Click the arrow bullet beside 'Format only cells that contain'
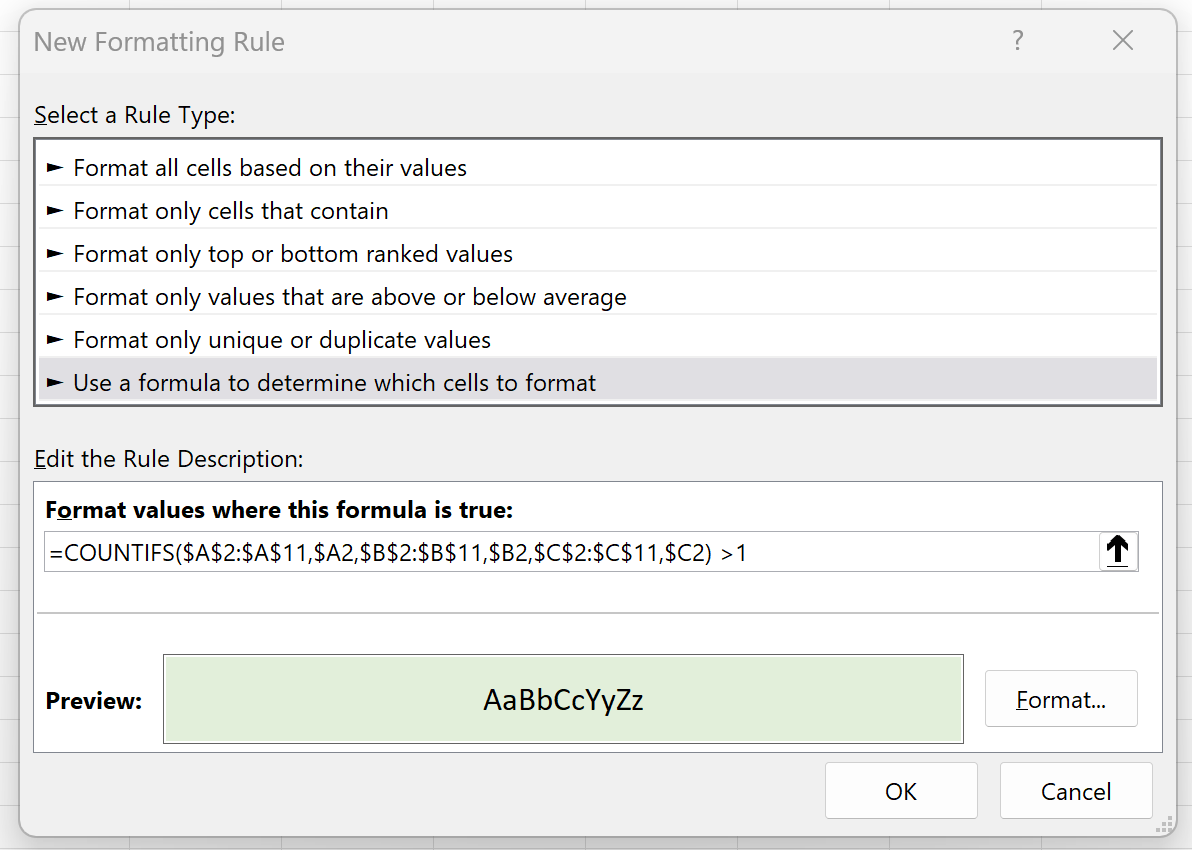The height and width of the screenshot is (850, 1192). [55, 211]
